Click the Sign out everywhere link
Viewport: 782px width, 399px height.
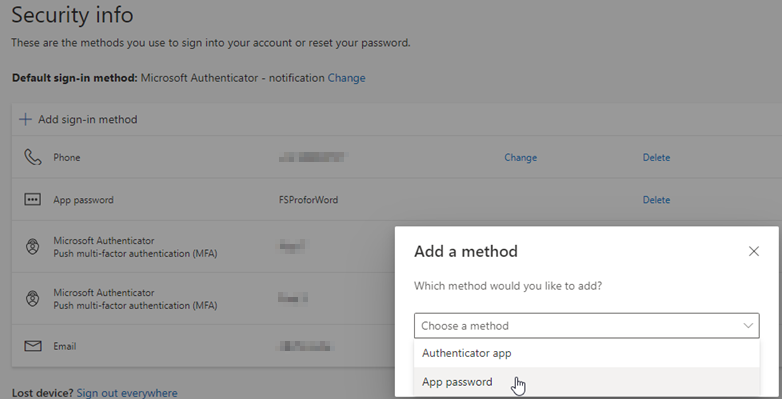click(127, 393)
